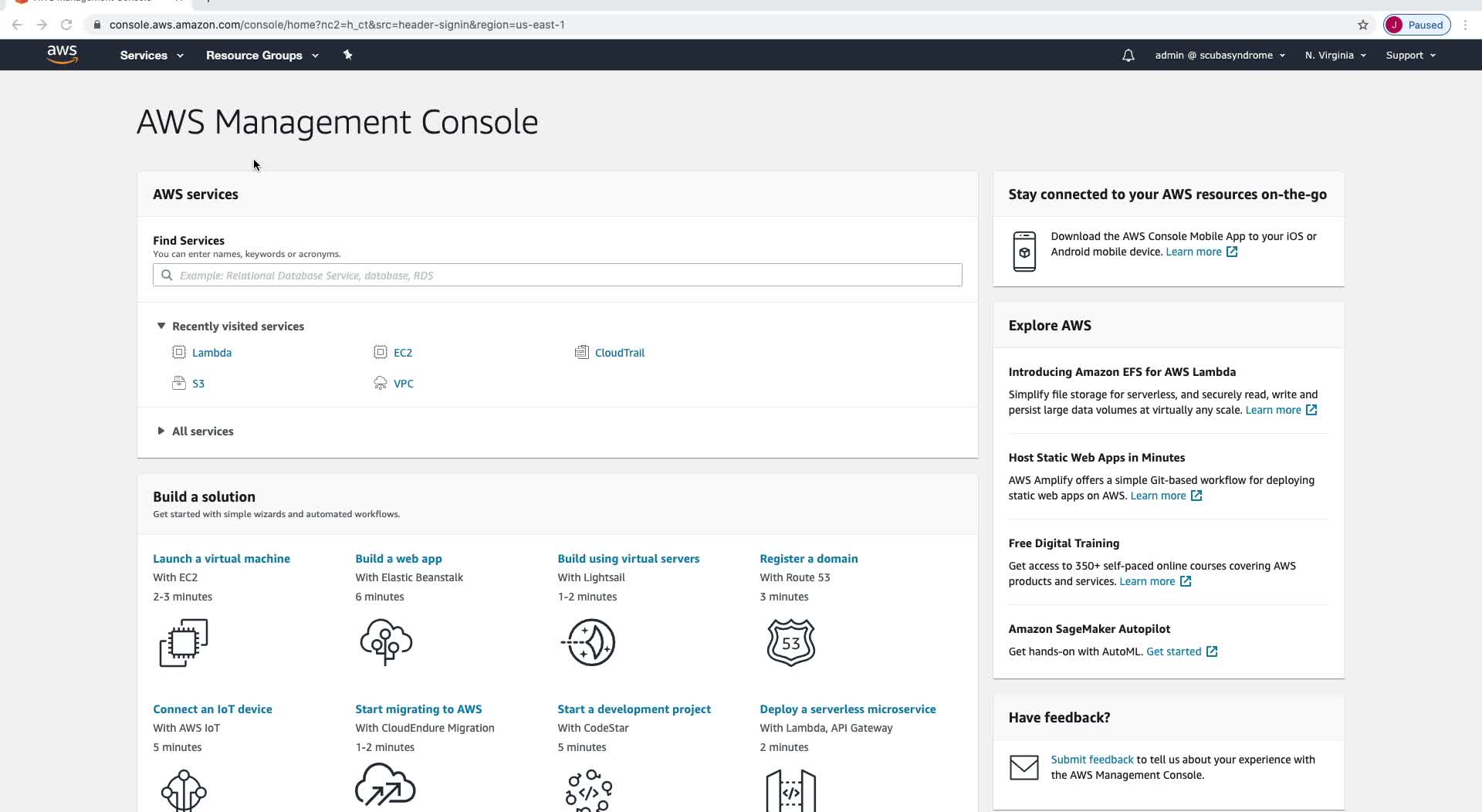Viewport: 1482px width, 812px height.
Task: Click the pin shortcuts icon
Action: [x=347, y=55]
